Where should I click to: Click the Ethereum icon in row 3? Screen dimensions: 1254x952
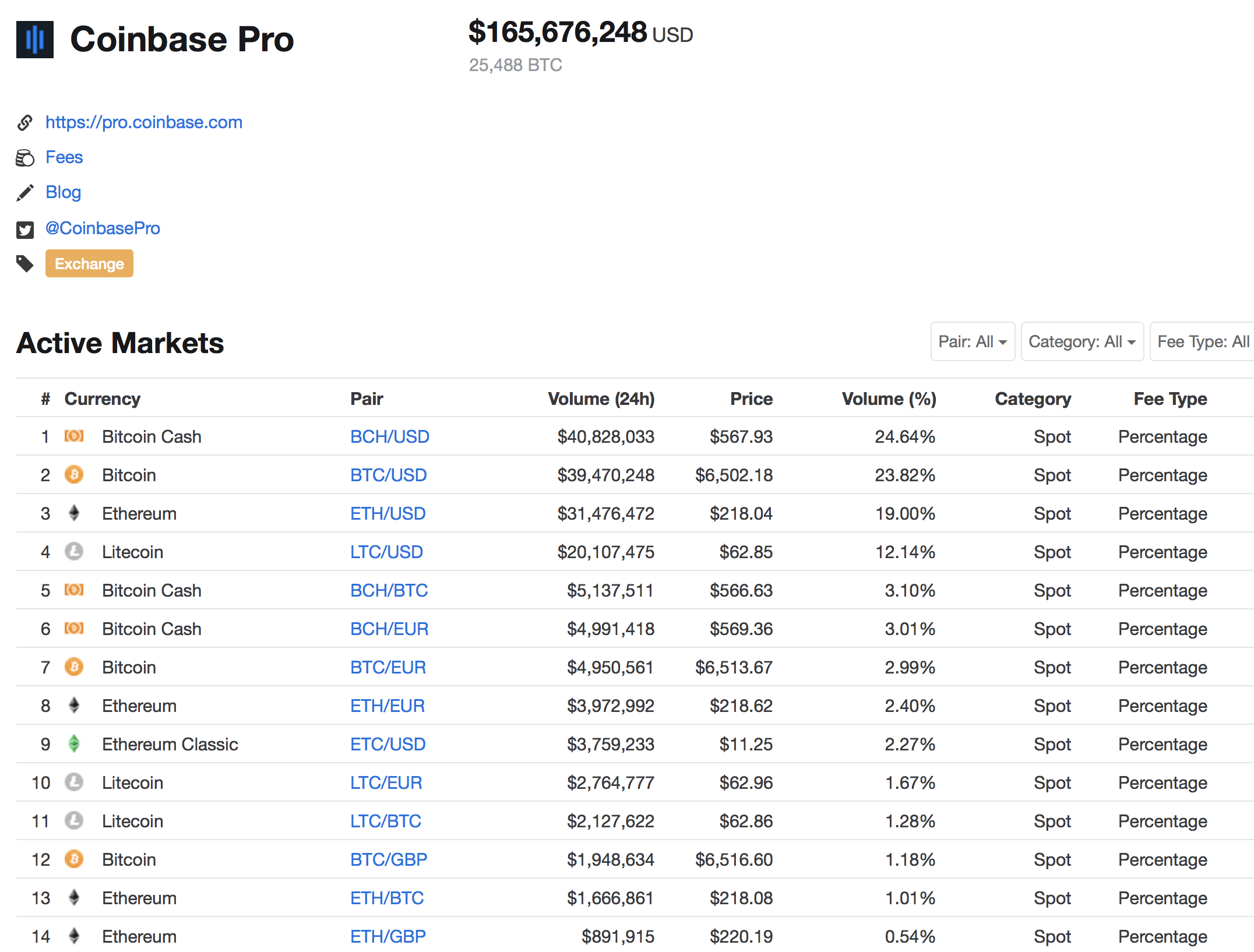coord(74,513)
